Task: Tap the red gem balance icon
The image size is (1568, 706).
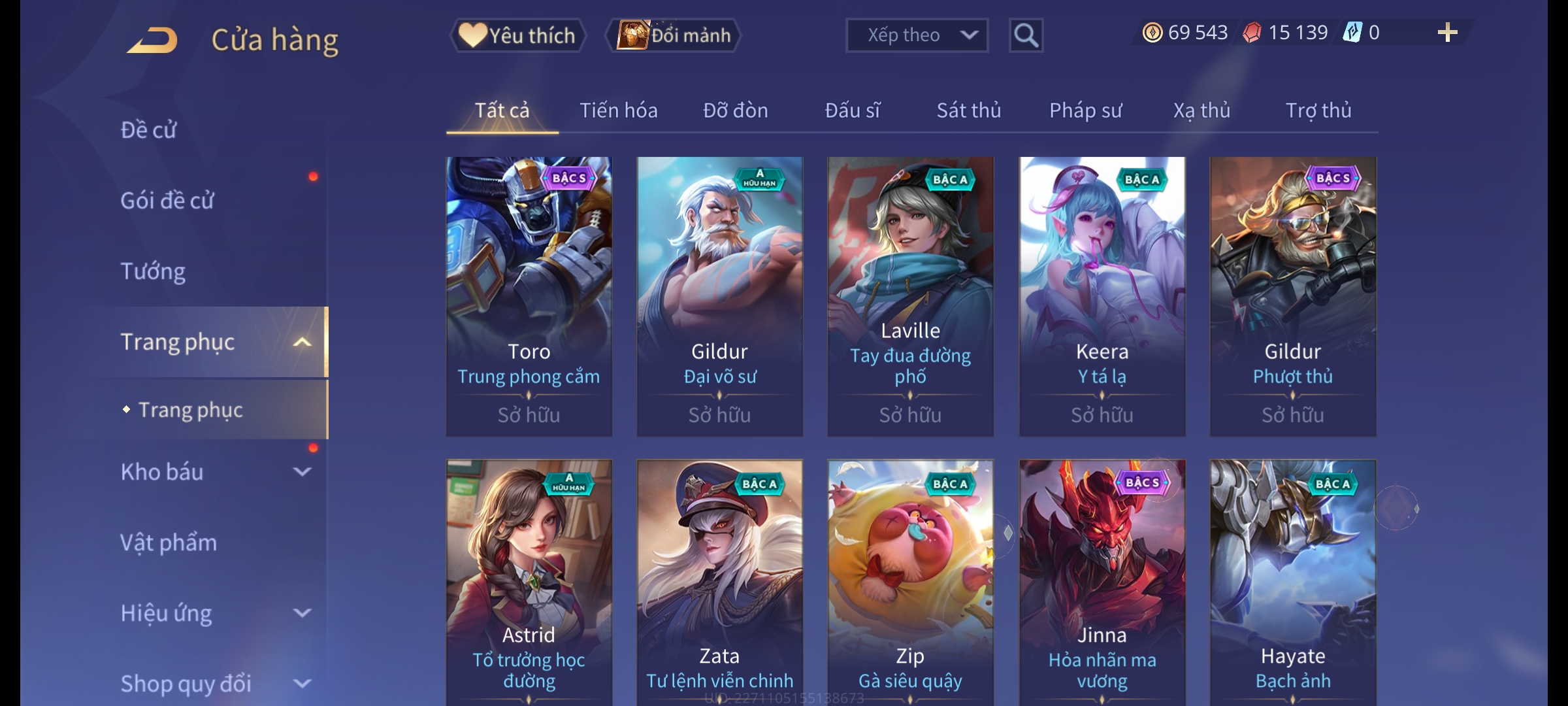Action: pyautogui.click(x=1252, y=33)
